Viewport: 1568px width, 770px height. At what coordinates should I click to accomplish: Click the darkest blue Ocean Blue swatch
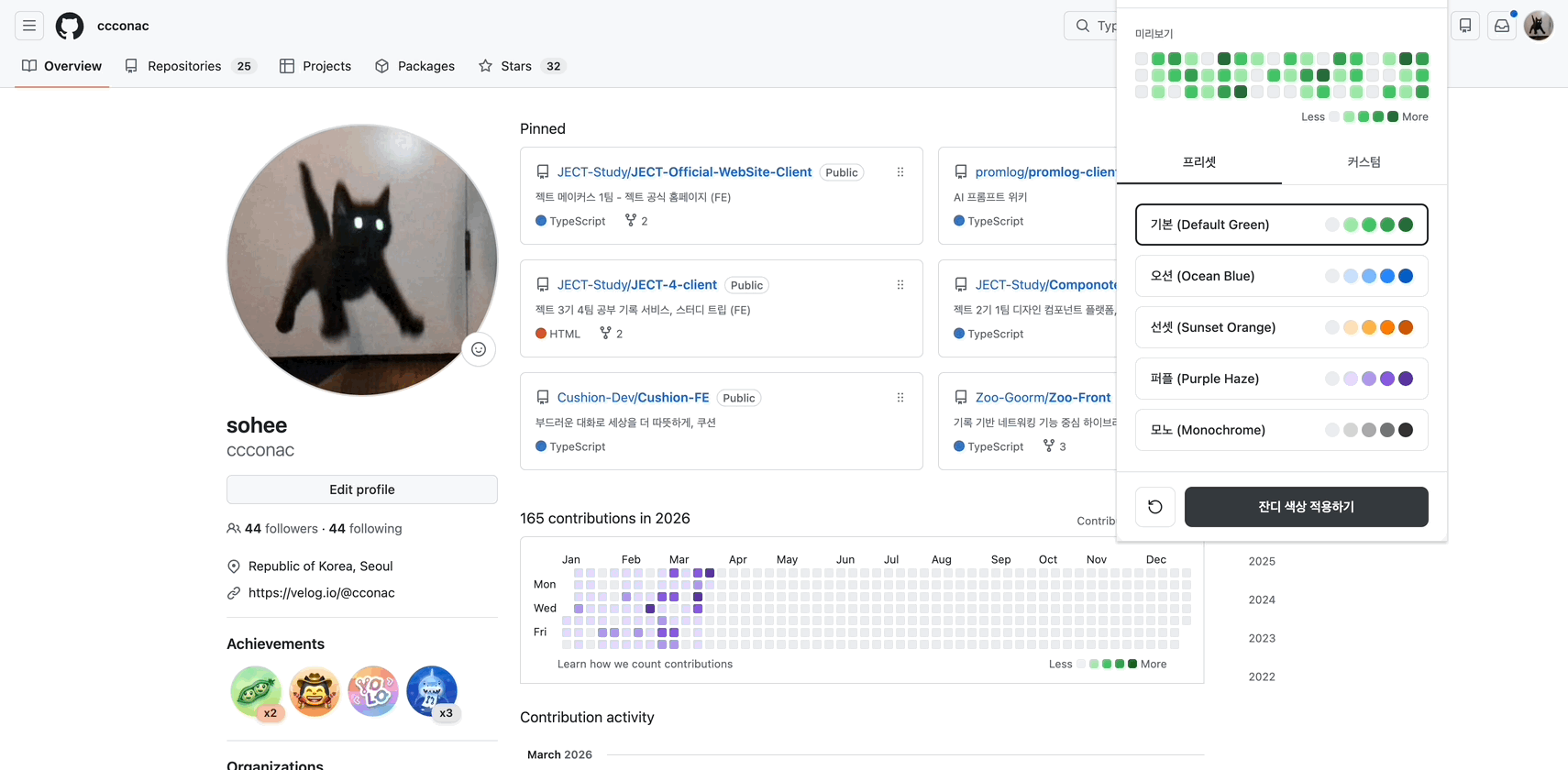click(1406, 276)
